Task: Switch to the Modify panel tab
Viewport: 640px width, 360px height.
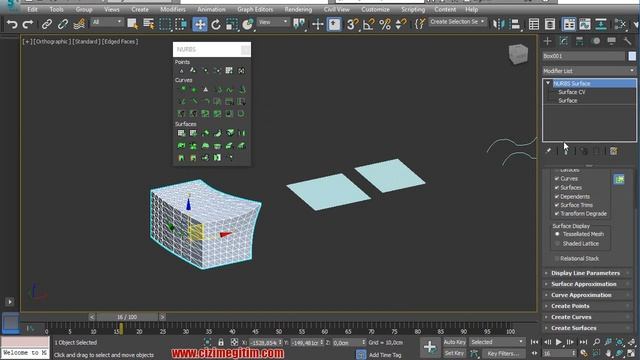Action: pyautogui.click(x=564, y=41)
